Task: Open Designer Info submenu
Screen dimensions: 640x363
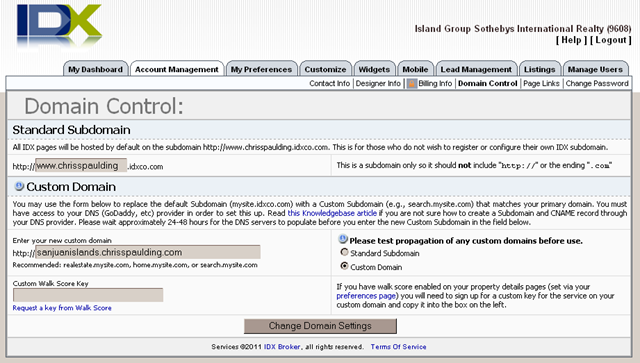Action: pos(378,83)
